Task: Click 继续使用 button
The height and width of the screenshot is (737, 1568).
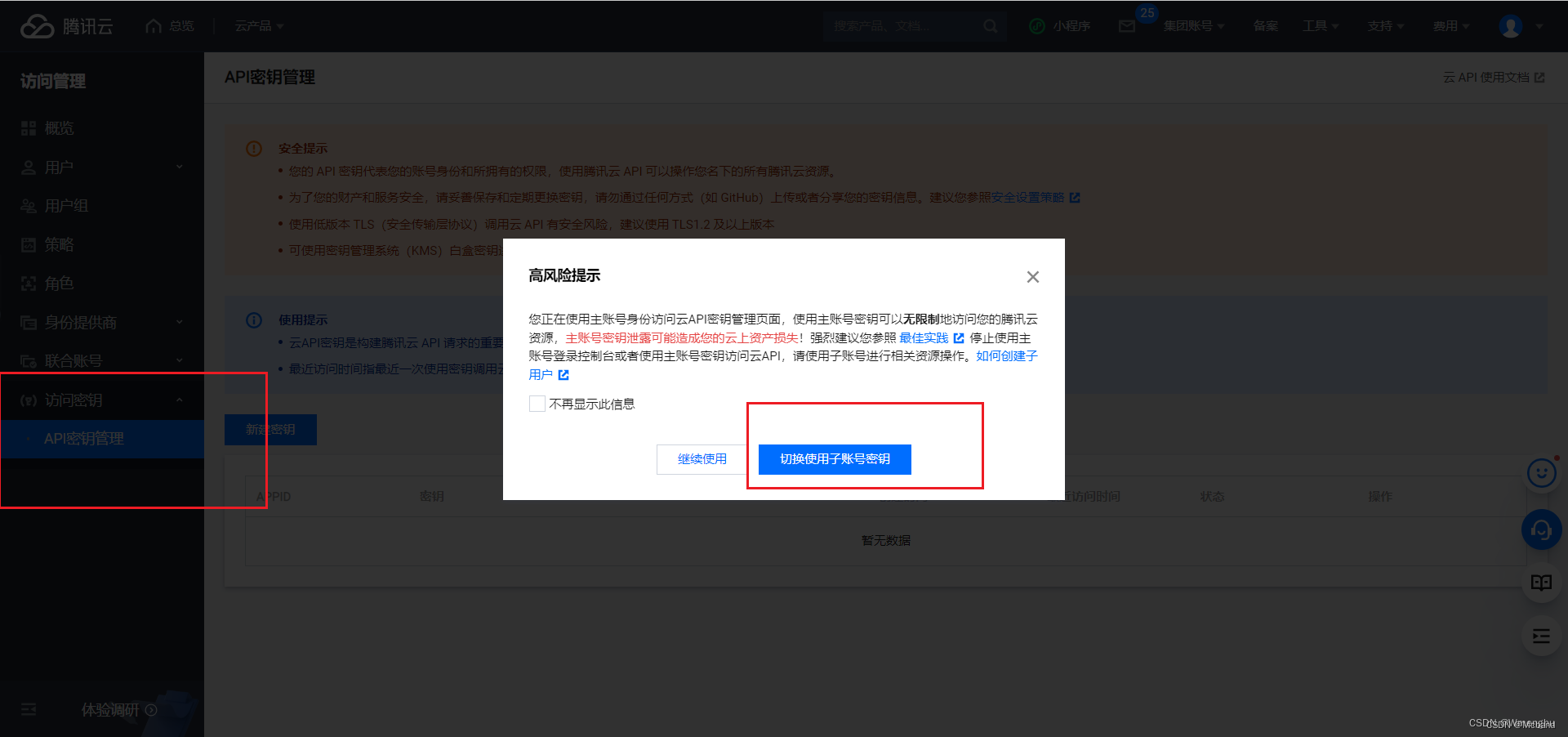Action: (x=702, y=459)
